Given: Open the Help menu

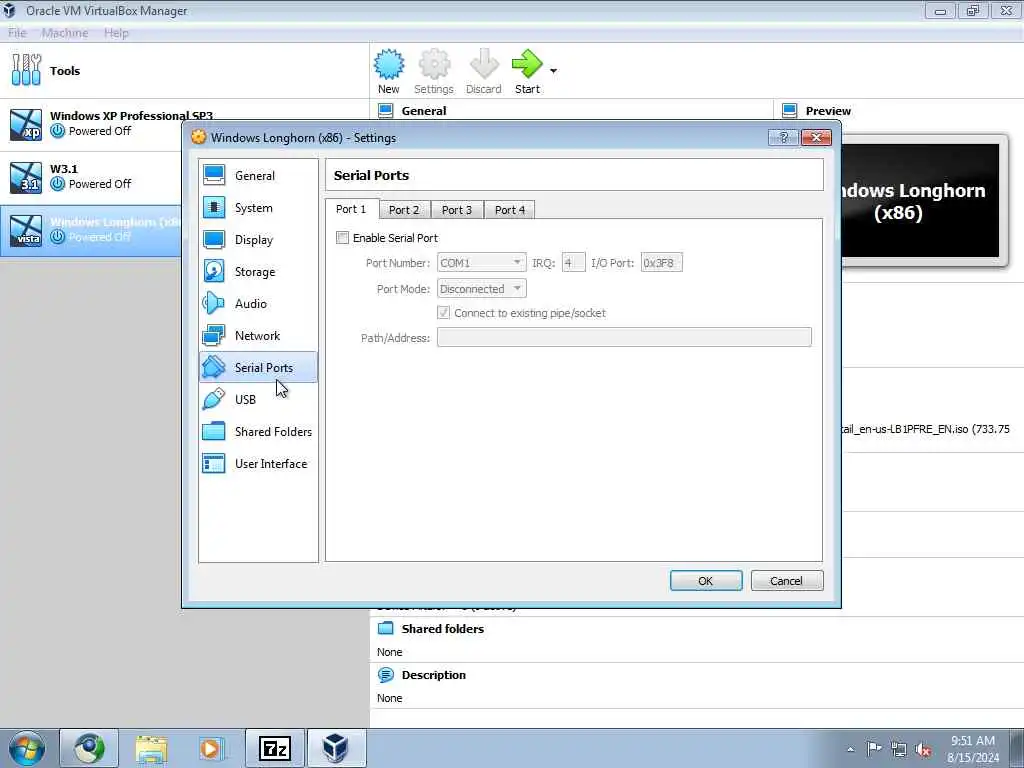Looking at the screenshot, I should point(116,33).
